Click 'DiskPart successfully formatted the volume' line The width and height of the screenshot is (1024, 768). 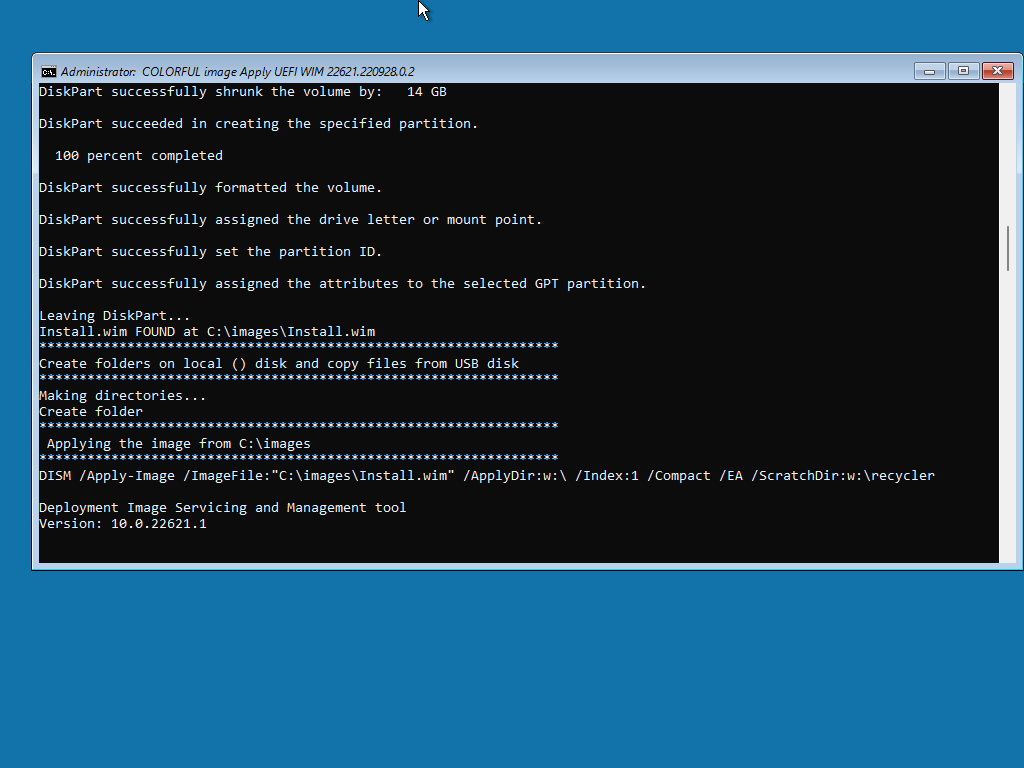click(210, 188)
